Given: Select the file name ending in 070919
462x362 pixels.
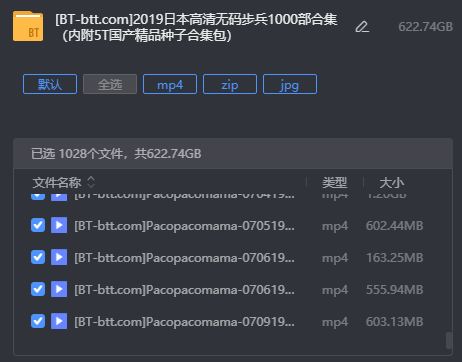Looking at the screenshot, I should pos(184,322).
